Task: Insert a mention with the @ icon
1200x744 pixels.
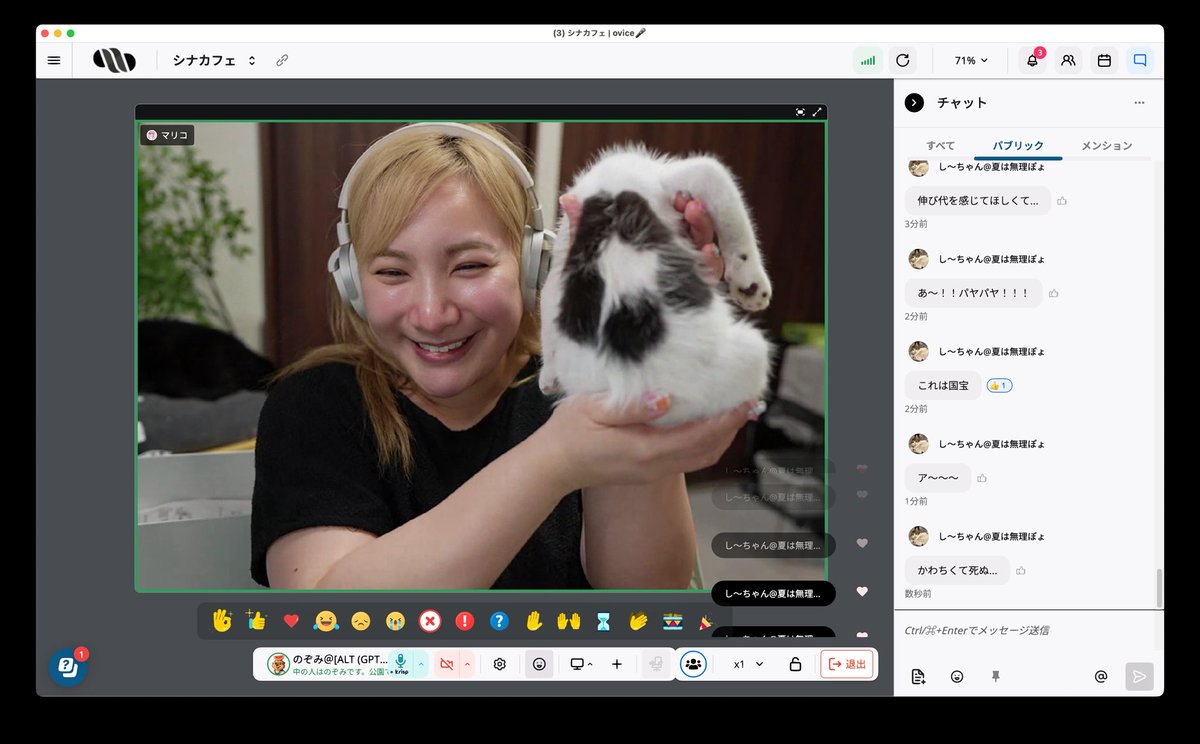Action: 1101,677
